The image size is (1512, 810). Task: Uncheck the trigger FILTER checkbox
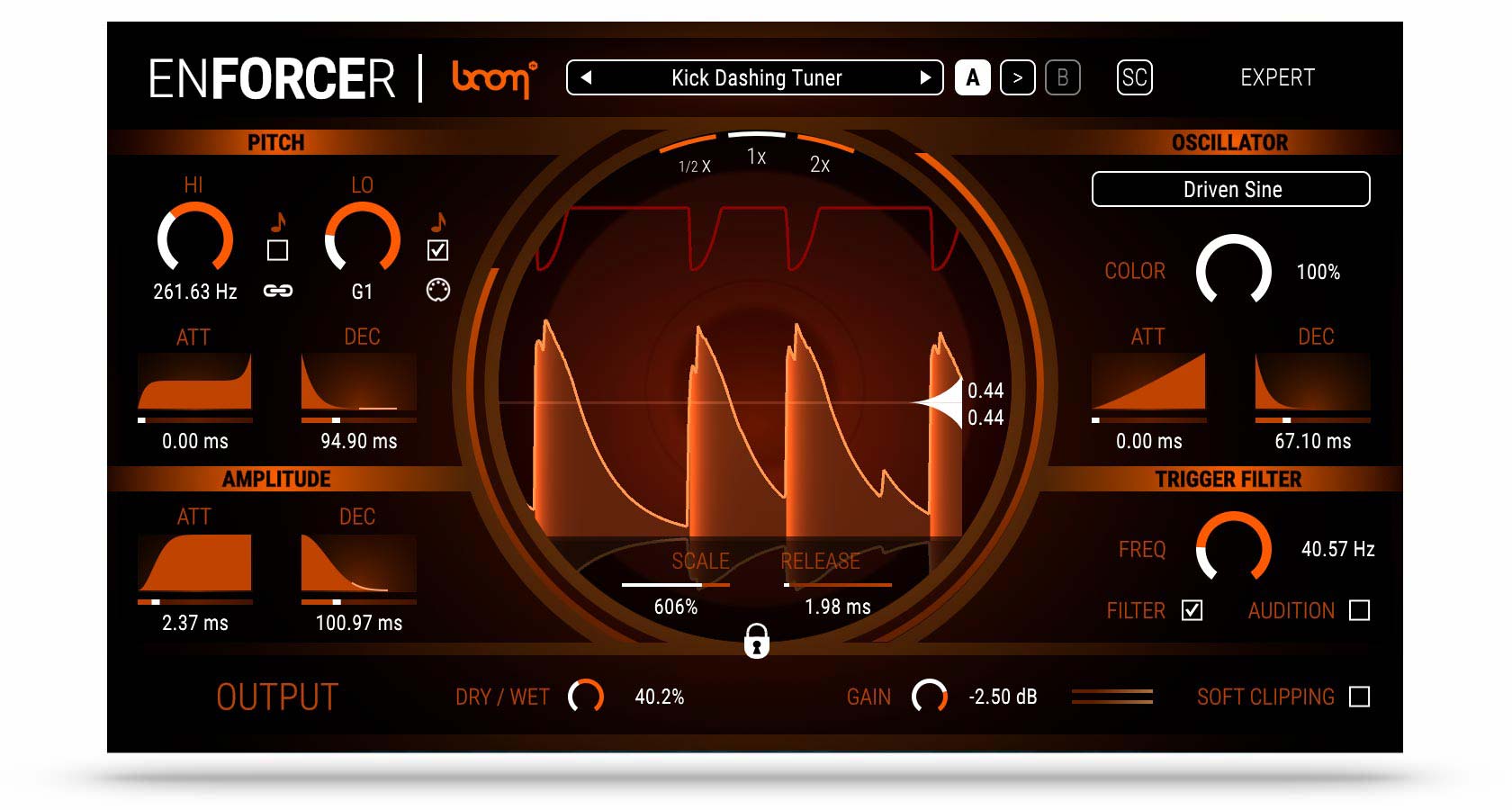(x=1192, y=611)
